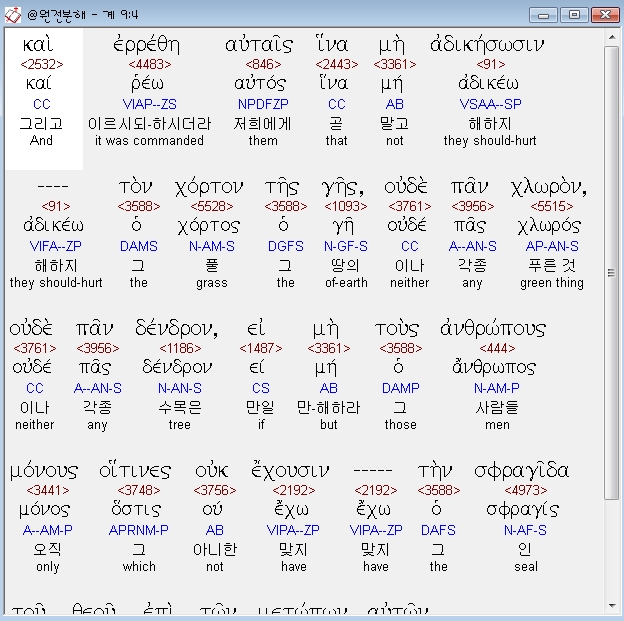Select the Greek word αὐταῖς
The image size is (624, 621).
(x=259, y=45)
